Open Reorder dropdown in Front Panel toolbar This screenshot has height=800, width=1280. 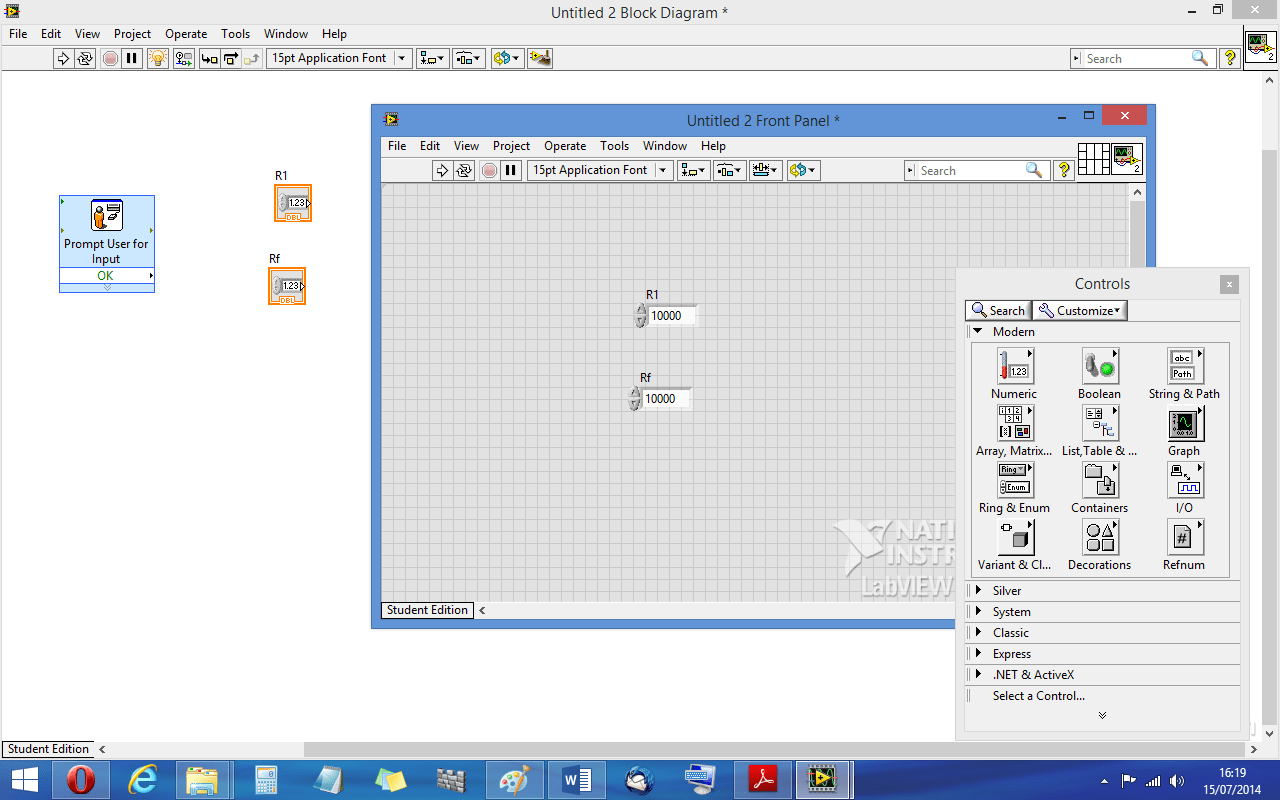[x=804, y=170]
